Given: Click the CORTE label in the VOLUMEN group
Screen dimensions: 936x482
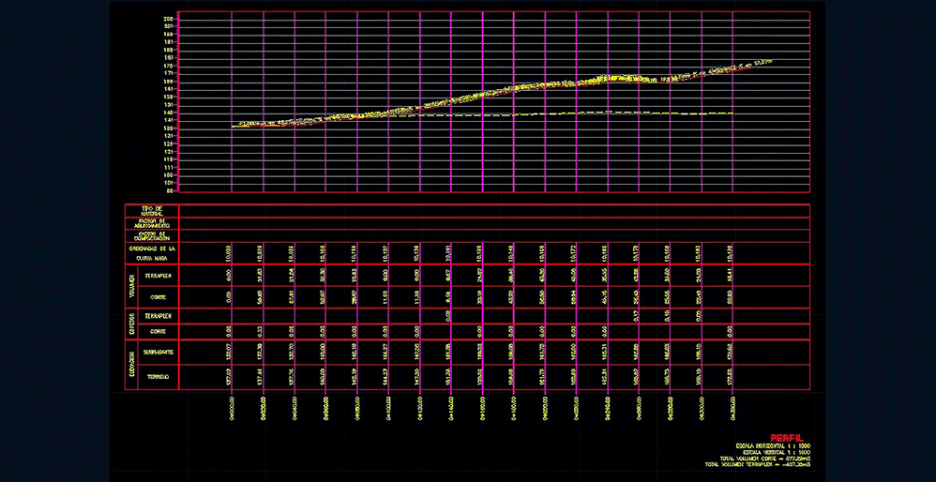Looking at the screenshot, I should pyautogui.click(x=158, y=298).
